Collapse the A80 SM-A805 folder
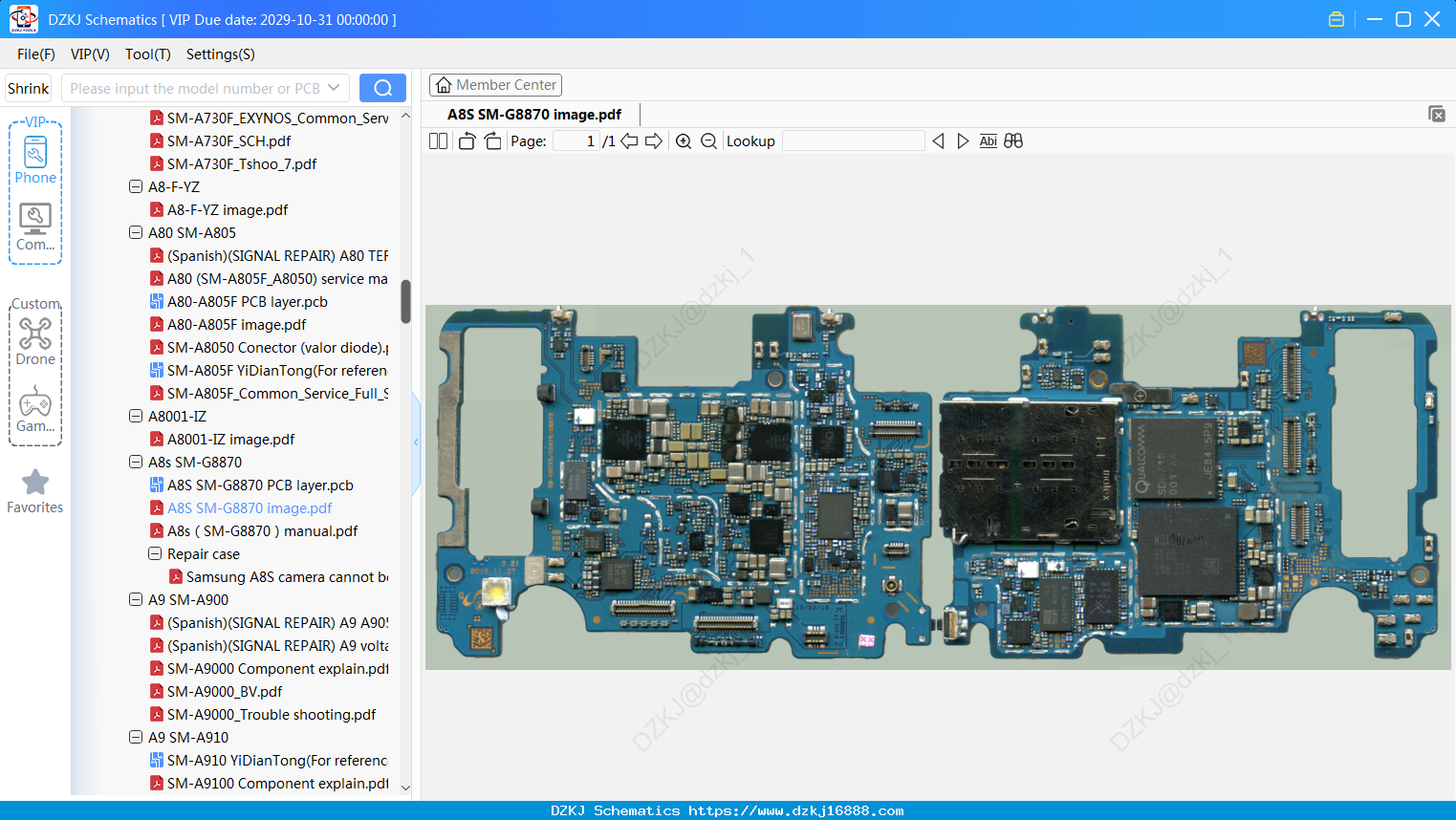The width and height of the screenshot is (1456, 820). pyautogui.click(x=136, y=233)
